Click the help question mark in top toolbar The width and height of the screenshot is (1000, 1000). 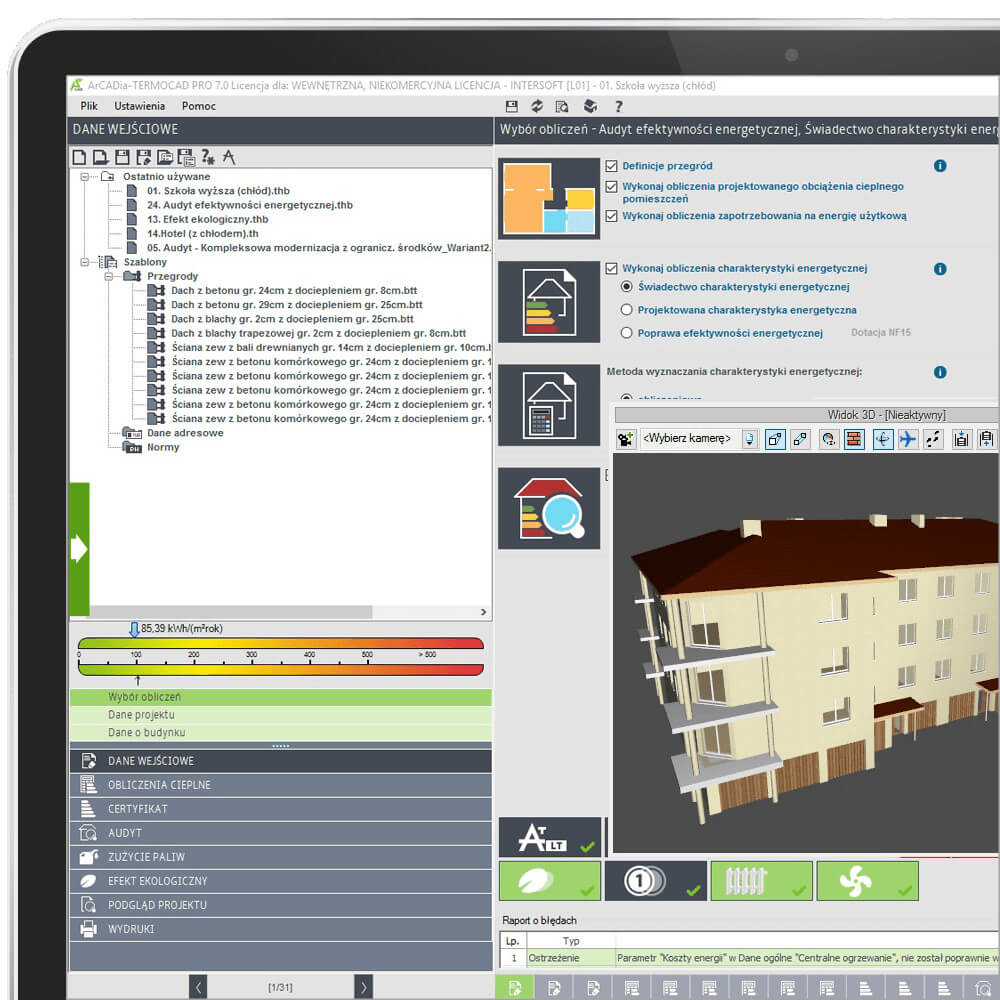click(618, 107)
